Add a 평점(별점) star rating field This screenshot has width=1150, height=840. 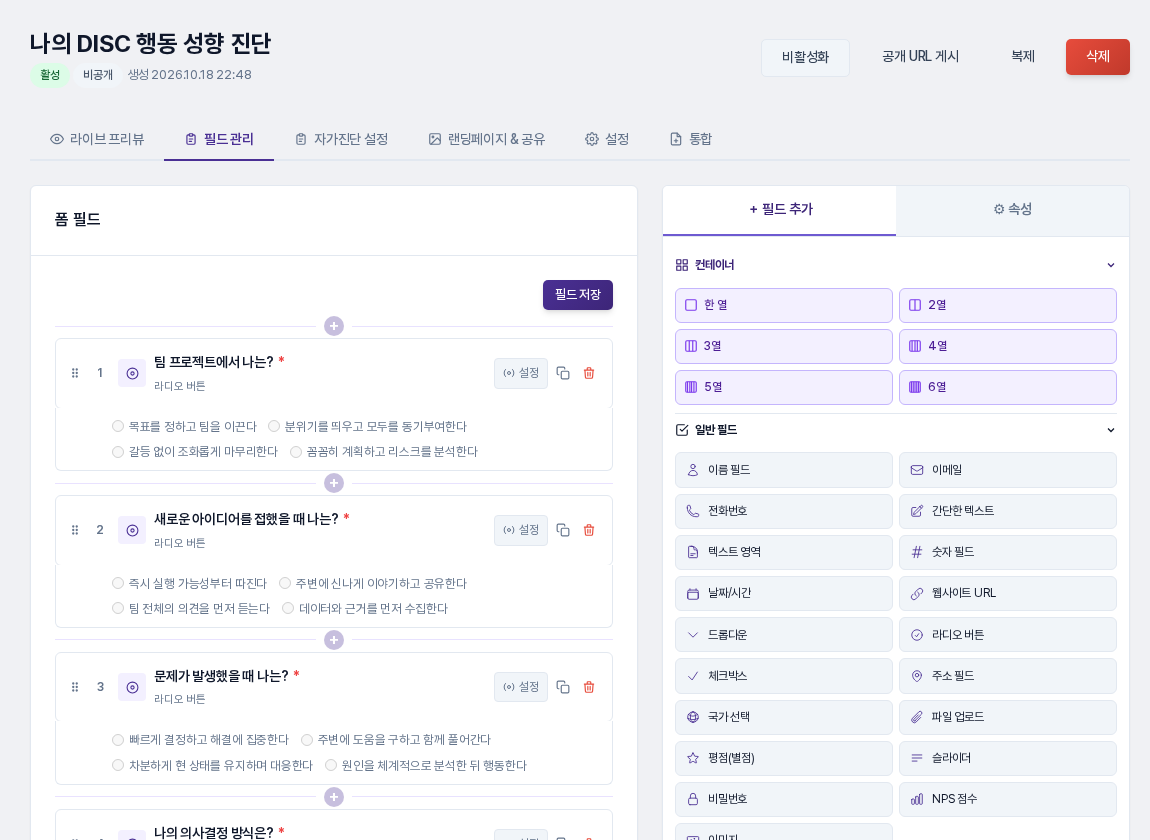pyautogui.click(x=783, y=758)
